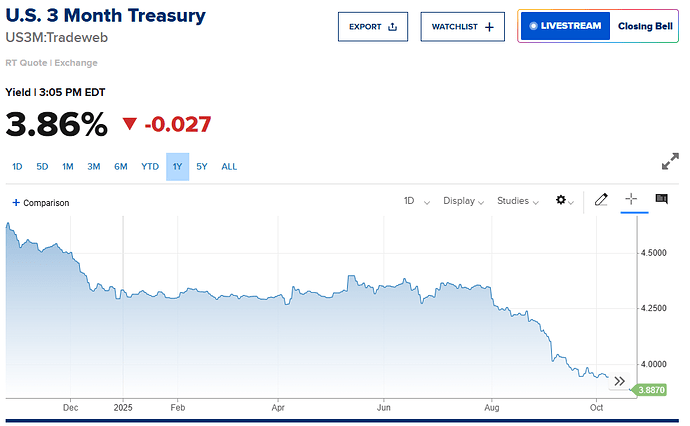This screenshot has height=426, width=690.
Task: Click the plus icon to add Comparison
Action: click(x=16, y=203)
